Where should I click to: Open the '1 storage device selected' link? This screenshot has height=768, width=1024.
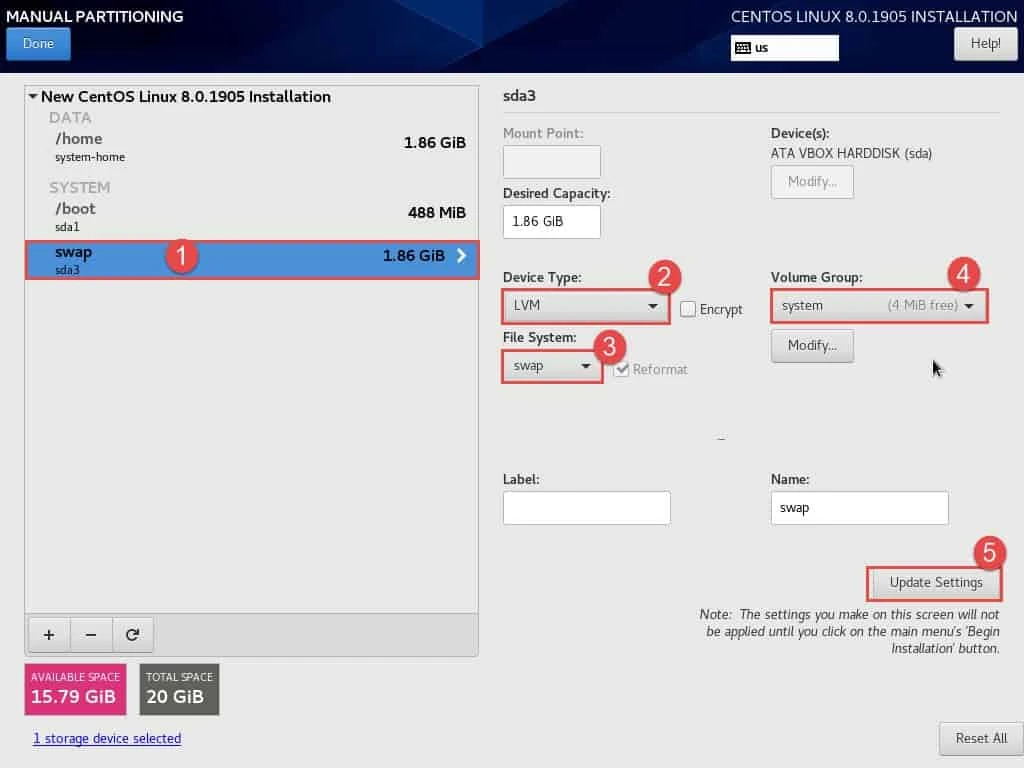107,738
